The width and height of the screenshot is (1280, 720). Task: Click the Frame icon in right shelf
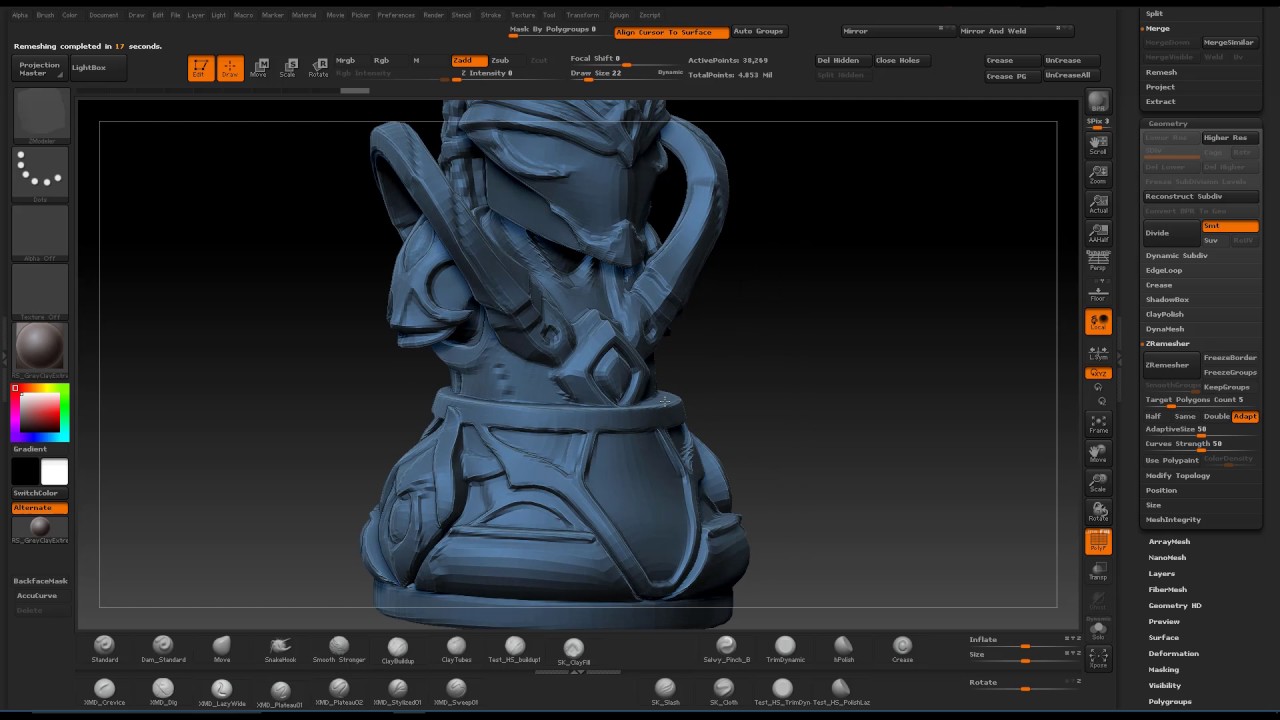[1098, 424]
